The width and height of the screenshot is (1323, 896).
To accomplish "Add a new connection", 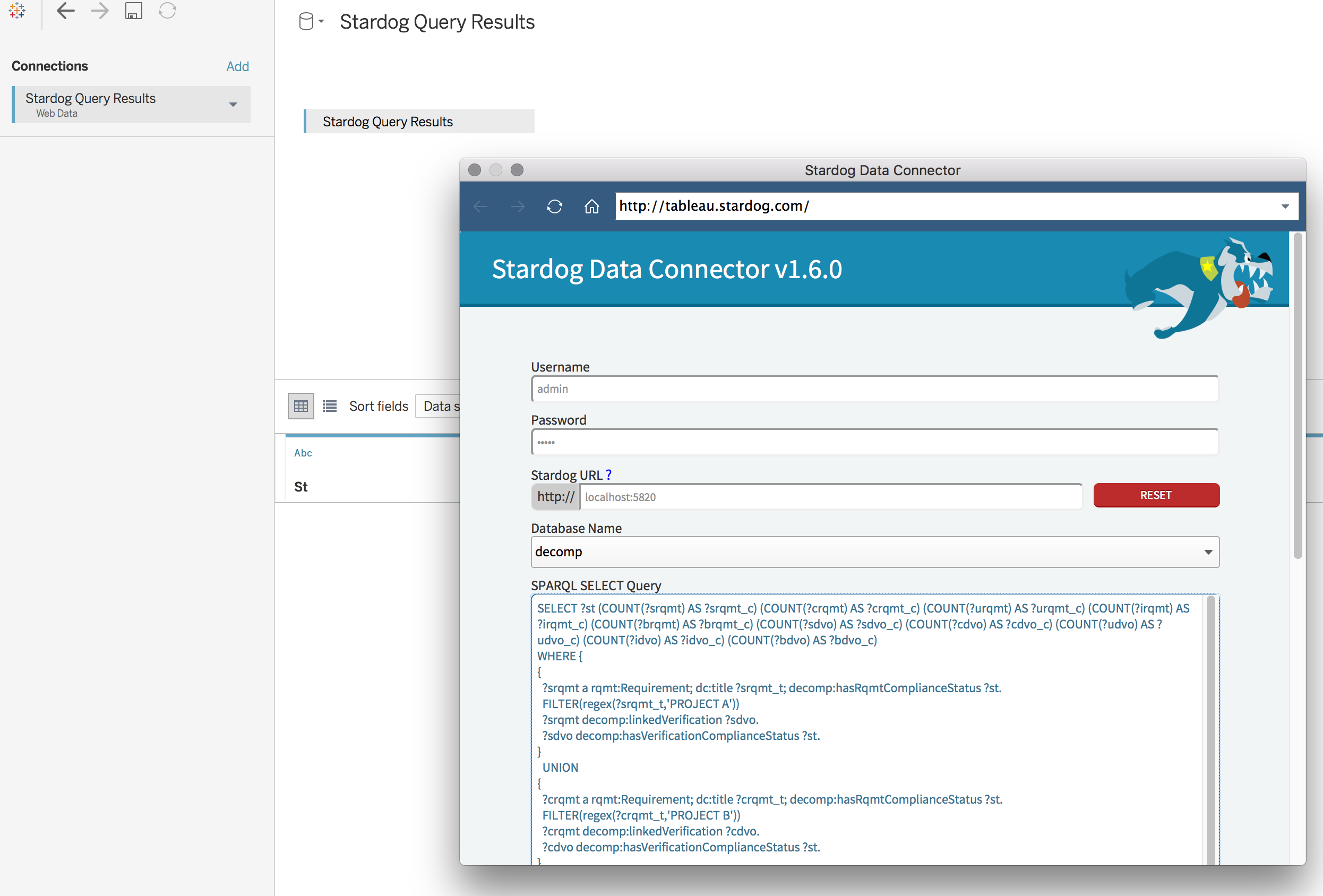I will 237,66.
